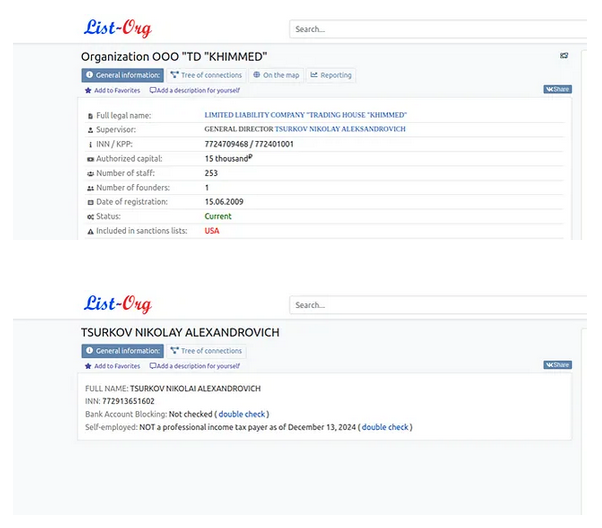The height and width of the screenshot is (528, 602).
Task: Click the VK Share button on Tsurkov's page
Action: (557, 365)
